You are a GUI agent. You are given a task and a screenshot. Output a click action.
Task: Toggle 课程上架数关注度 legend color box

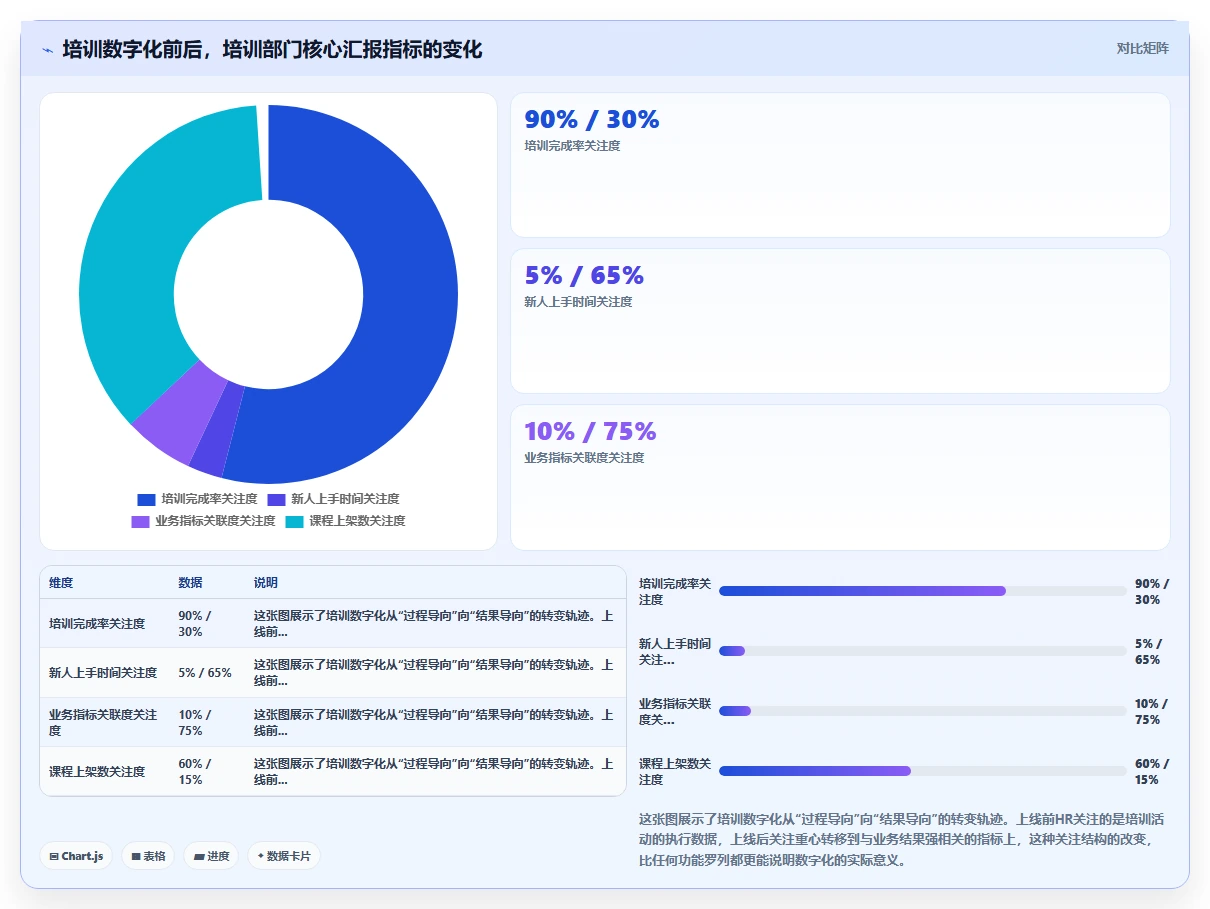[x=295, y=521]
